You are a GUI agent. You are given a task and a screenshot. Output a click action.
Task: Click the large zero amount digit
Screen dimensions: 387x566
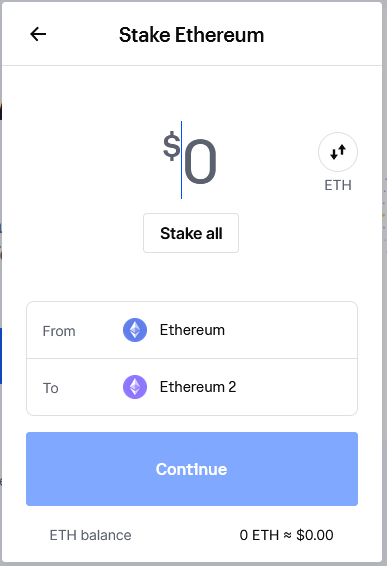(200, 161)
